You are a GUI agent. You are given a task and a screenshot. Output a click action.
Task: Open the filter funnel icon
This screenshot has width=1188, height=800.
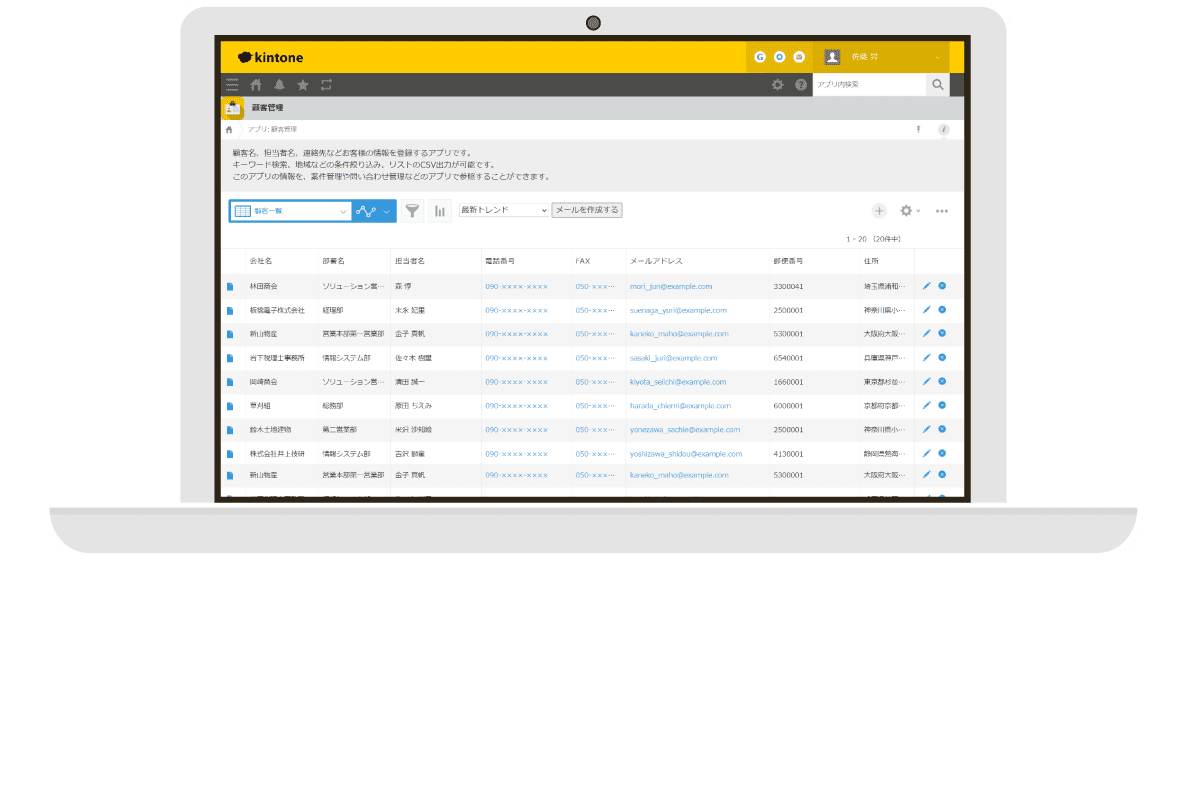pyautogui.click(x=412, y=210)
